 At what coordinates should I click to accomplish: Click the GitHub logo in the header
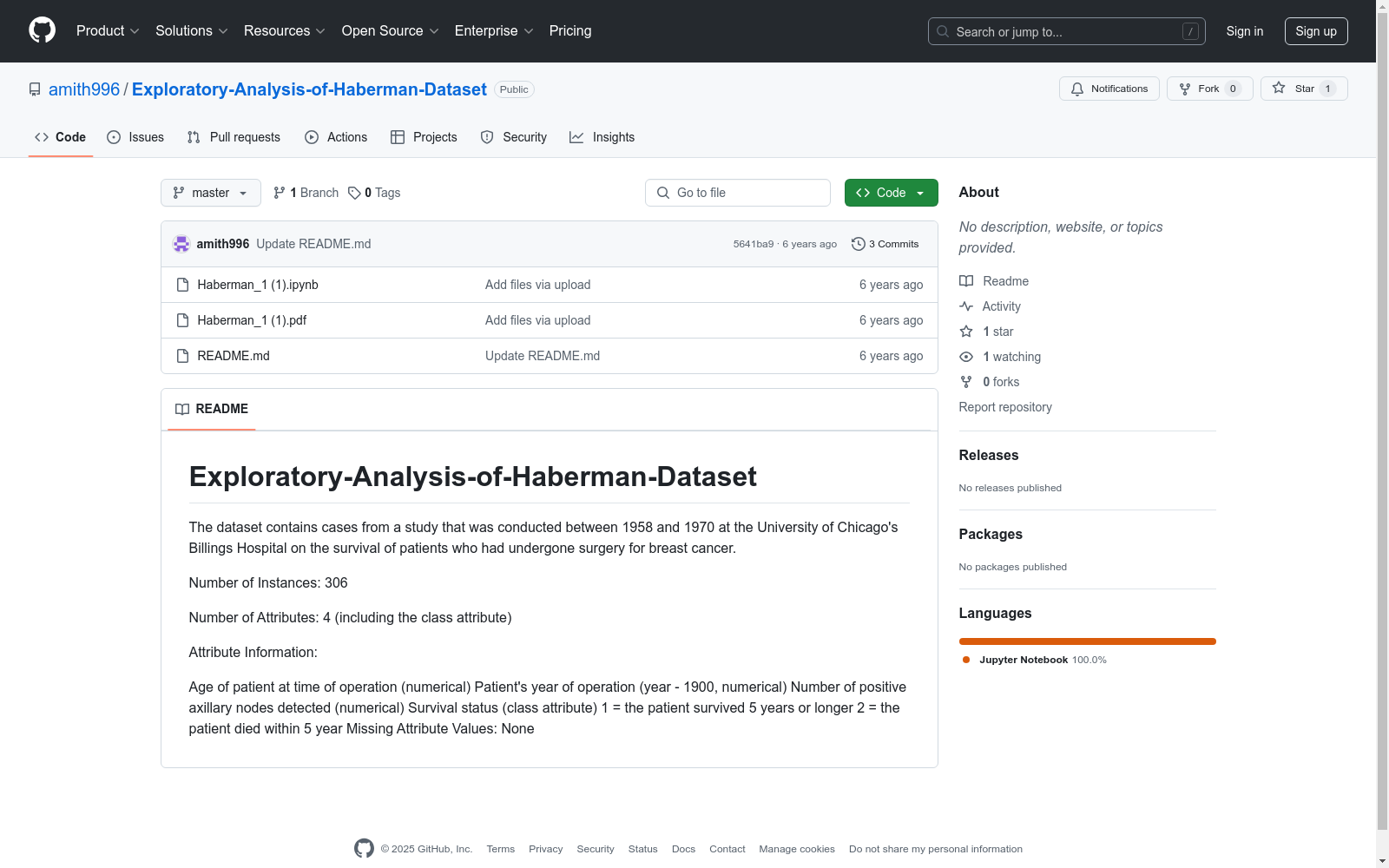point(42,30)
